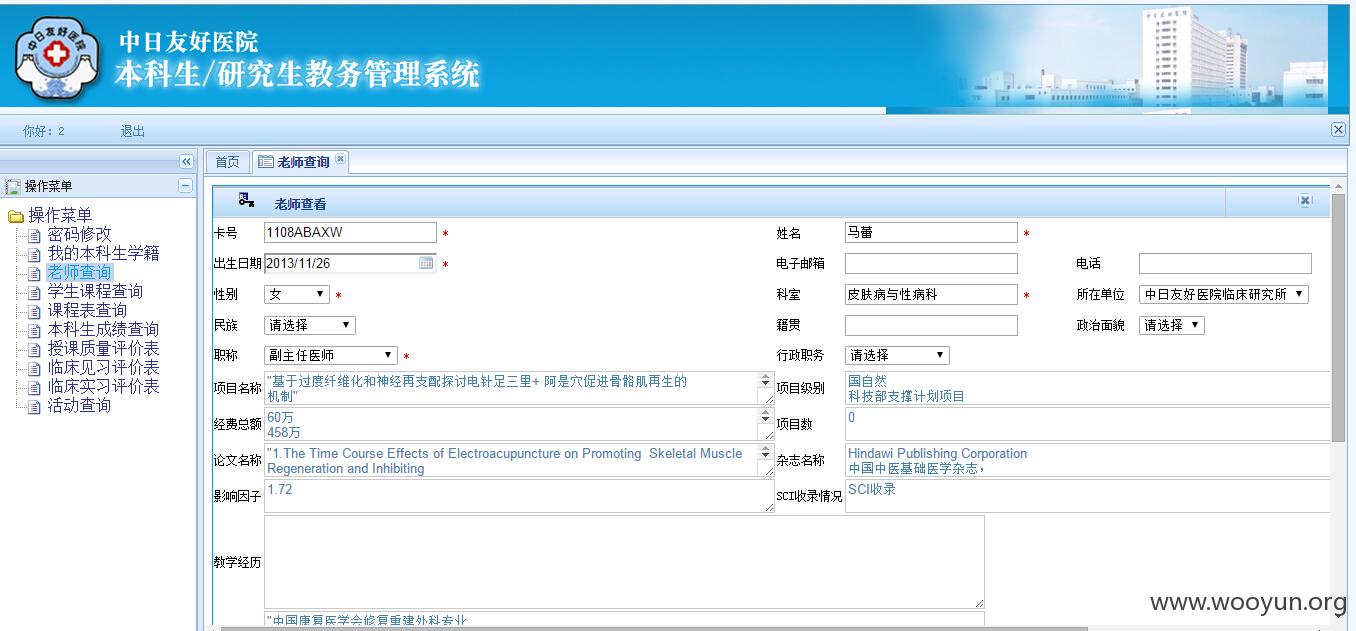Click the 电子邮箱 input field
The height and width of the screenshot is (631, 1356).
[x=931, y=264]
